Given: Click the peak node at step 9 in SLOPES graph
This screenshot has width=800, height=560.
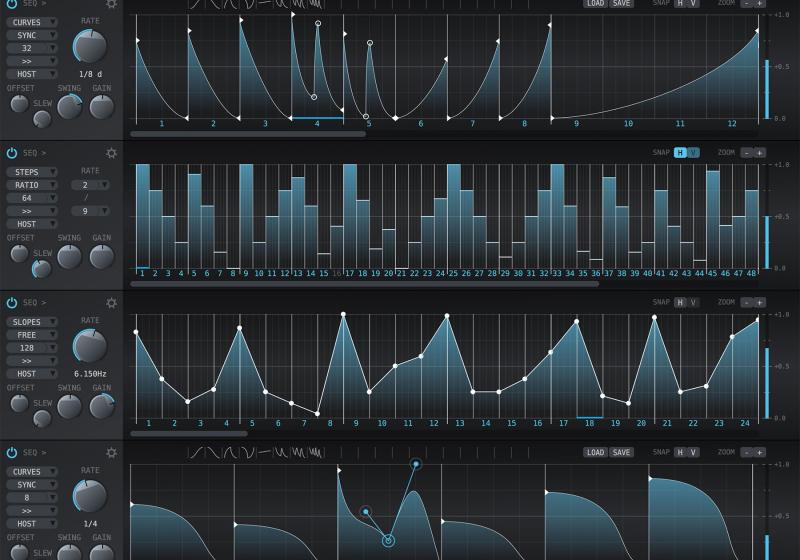Looking at the screenshot, I should tap(343, 314).
